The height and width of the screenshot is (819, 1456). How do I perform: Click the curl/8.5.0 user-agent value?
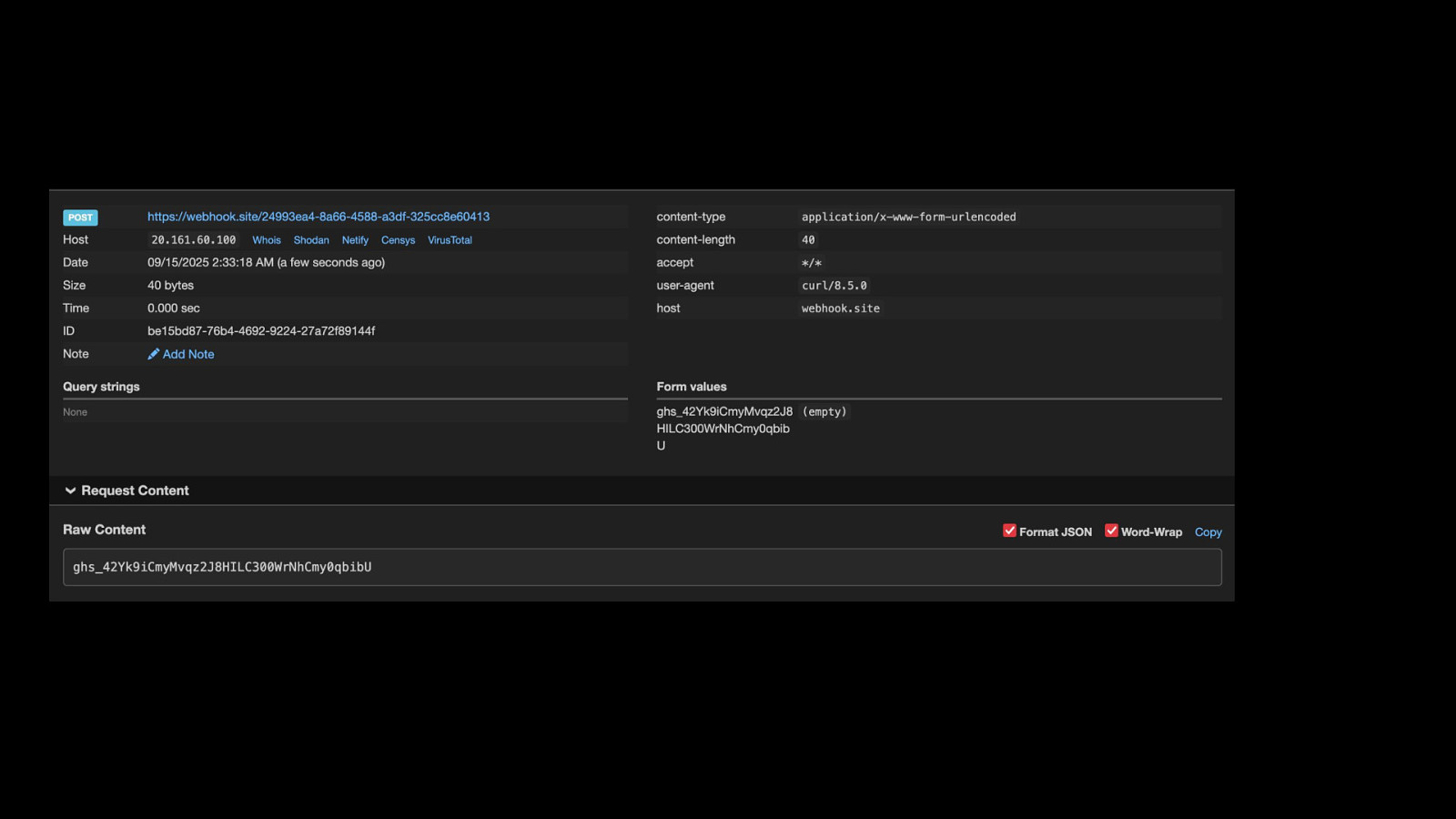(x=834, y=286)
